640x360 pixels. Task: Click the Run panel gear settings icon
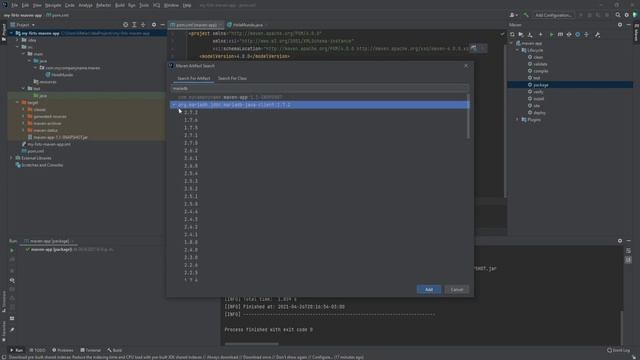[x=620, y=241]
